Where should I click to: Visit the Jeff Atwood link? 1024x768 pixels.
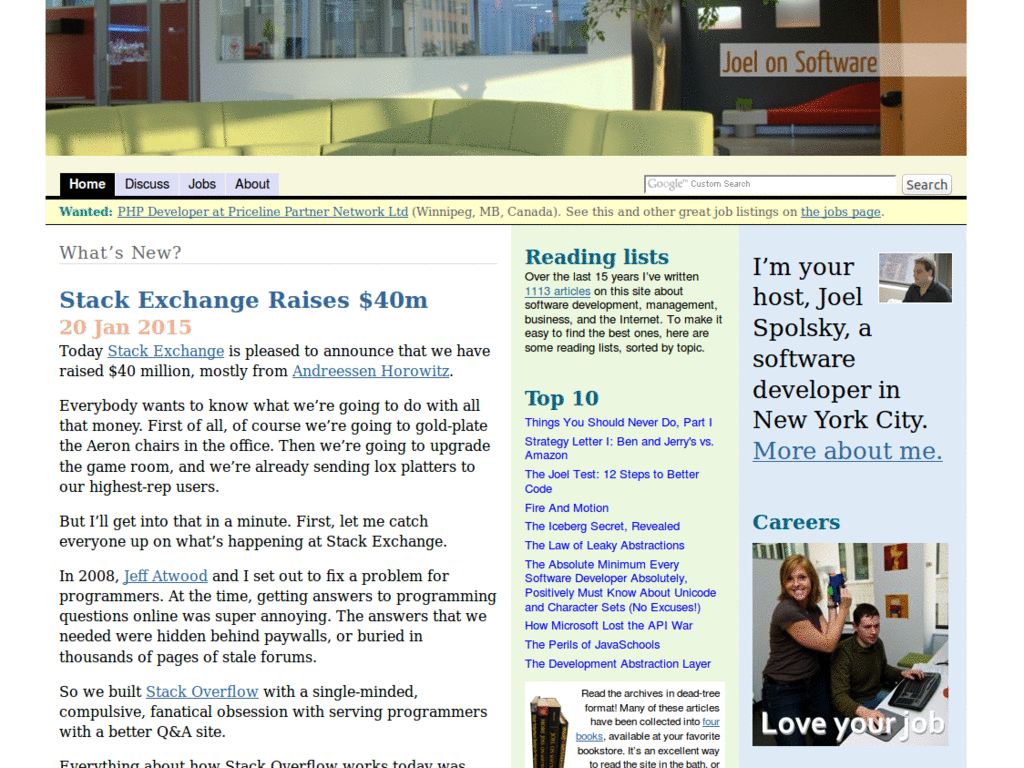(x=165, y=576)
